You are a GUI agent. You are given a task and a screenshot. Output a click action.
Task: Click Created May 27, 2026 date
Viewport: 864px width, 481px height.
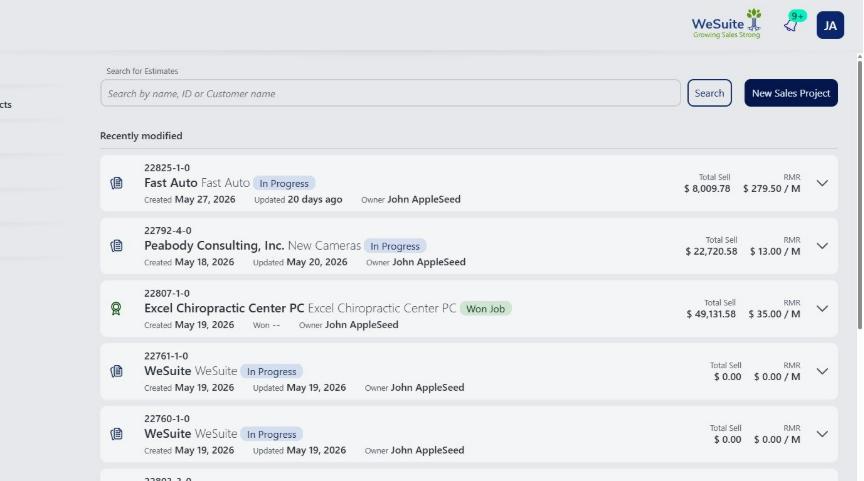[x=190, y=199]
